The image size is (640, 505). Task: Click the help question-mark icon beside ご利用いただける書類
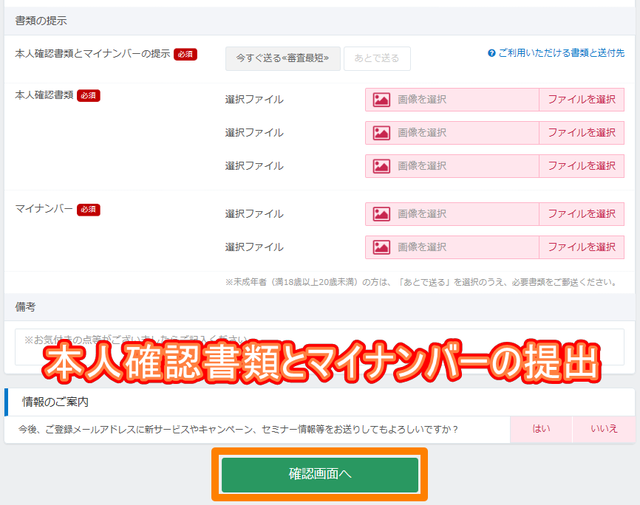(x=491, y=53)
